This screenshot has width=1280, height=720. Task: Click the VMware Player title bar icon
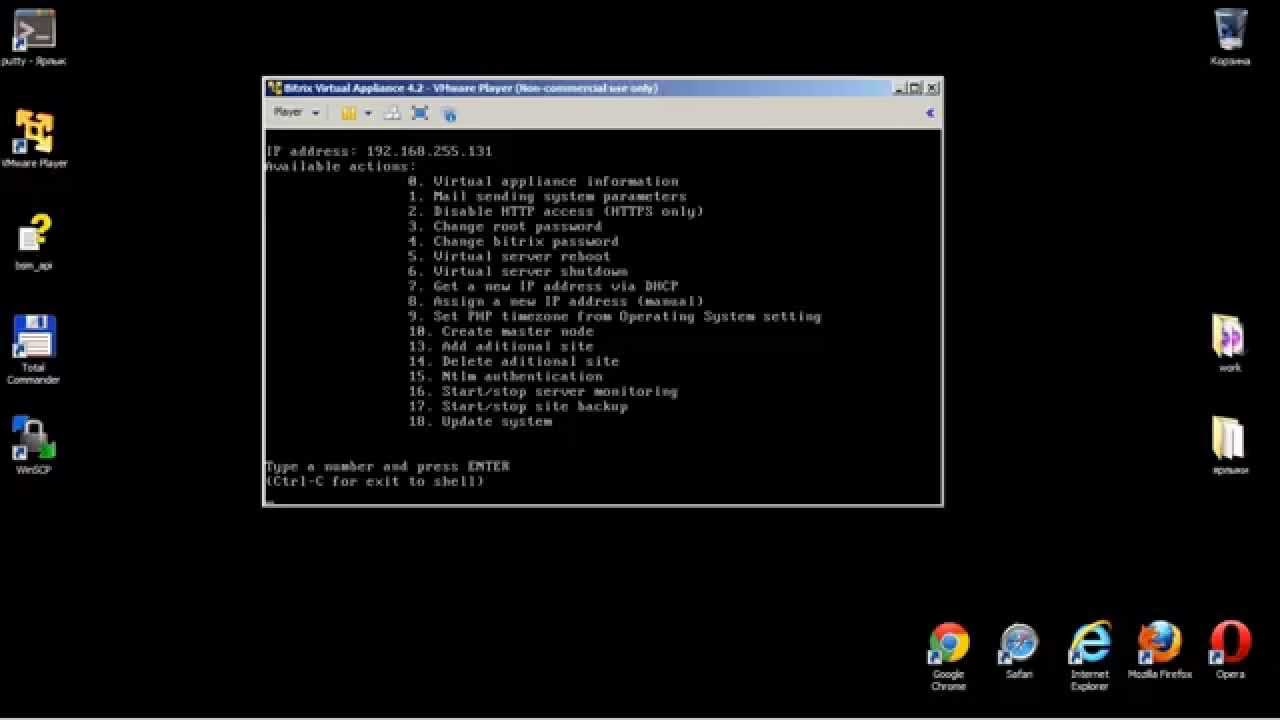pos(274,88)
